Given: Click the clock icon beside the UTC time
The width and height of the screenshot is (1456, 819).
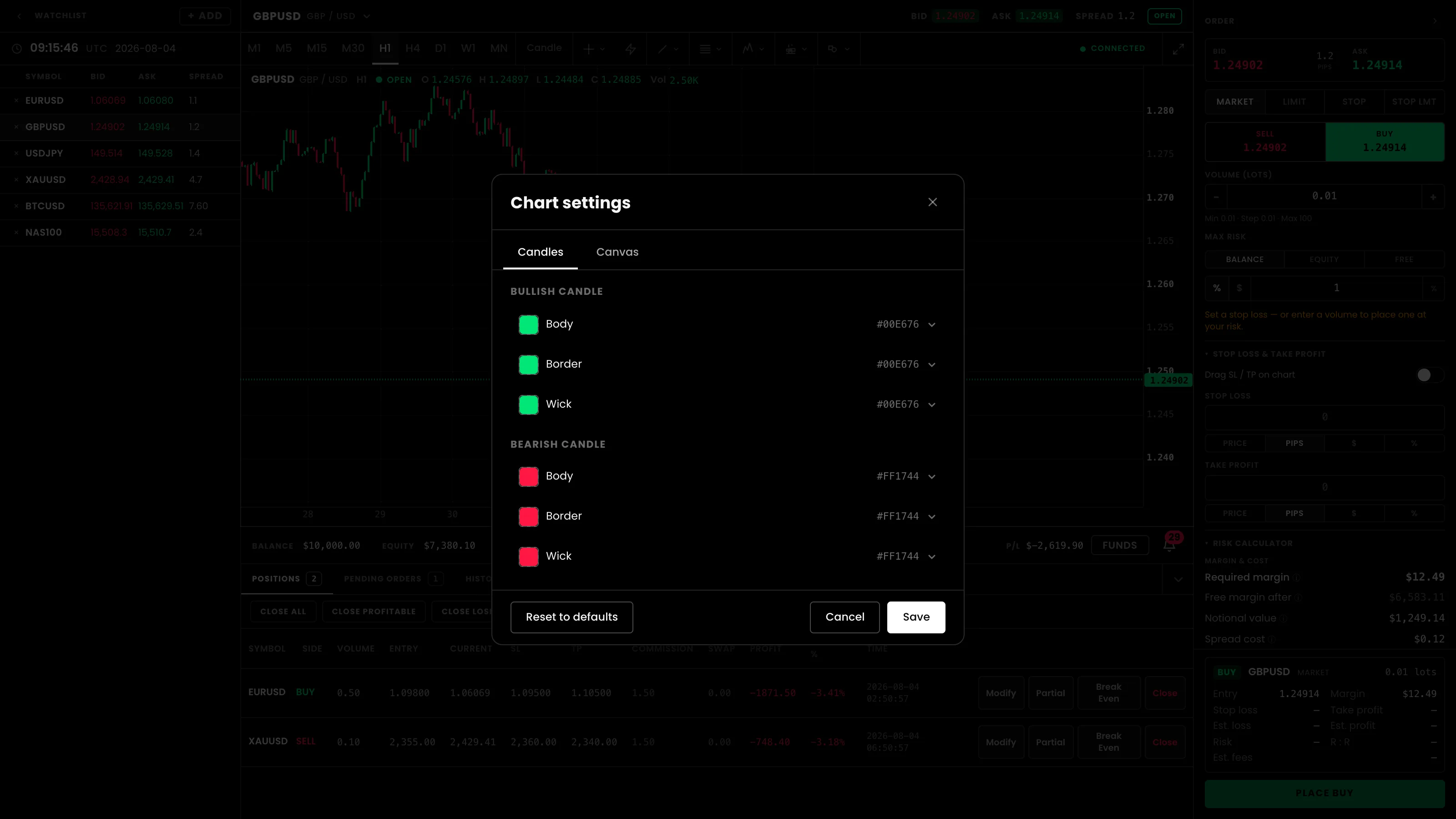Looking at the screenshot, I should coord(17,49).
